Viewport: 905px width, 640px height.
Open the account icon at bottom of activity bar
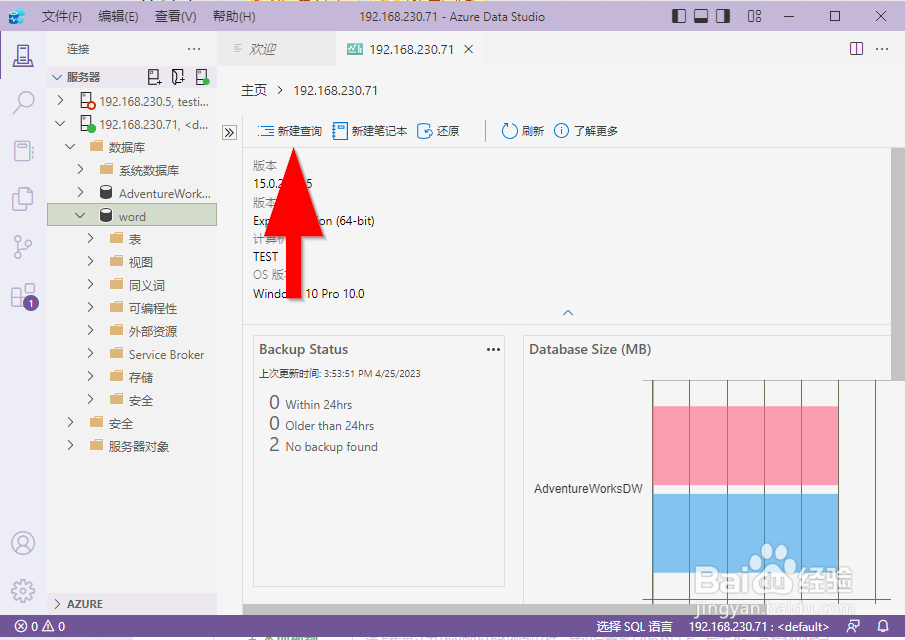[23, 543]
